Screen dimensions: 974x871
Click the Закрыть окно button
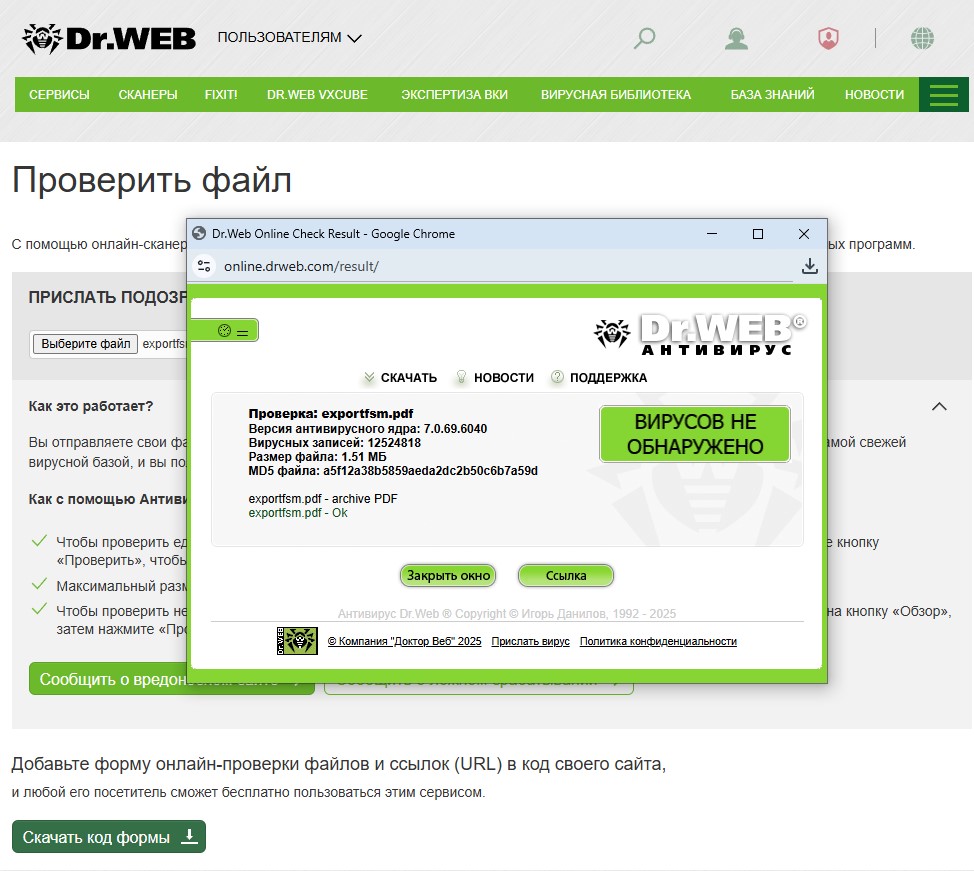coord(448,575)
